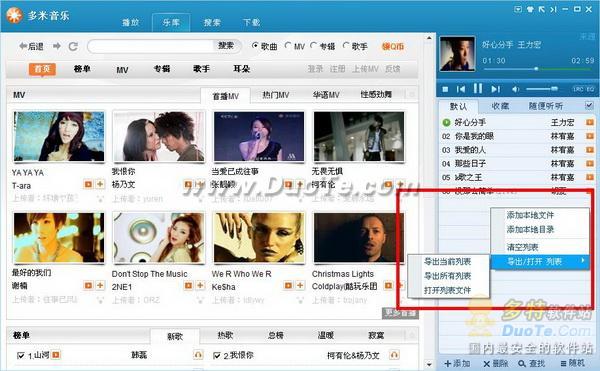Click scrollbar down arrow of library pane
This screenshot has width=600, height=371.
pos(429,364)
